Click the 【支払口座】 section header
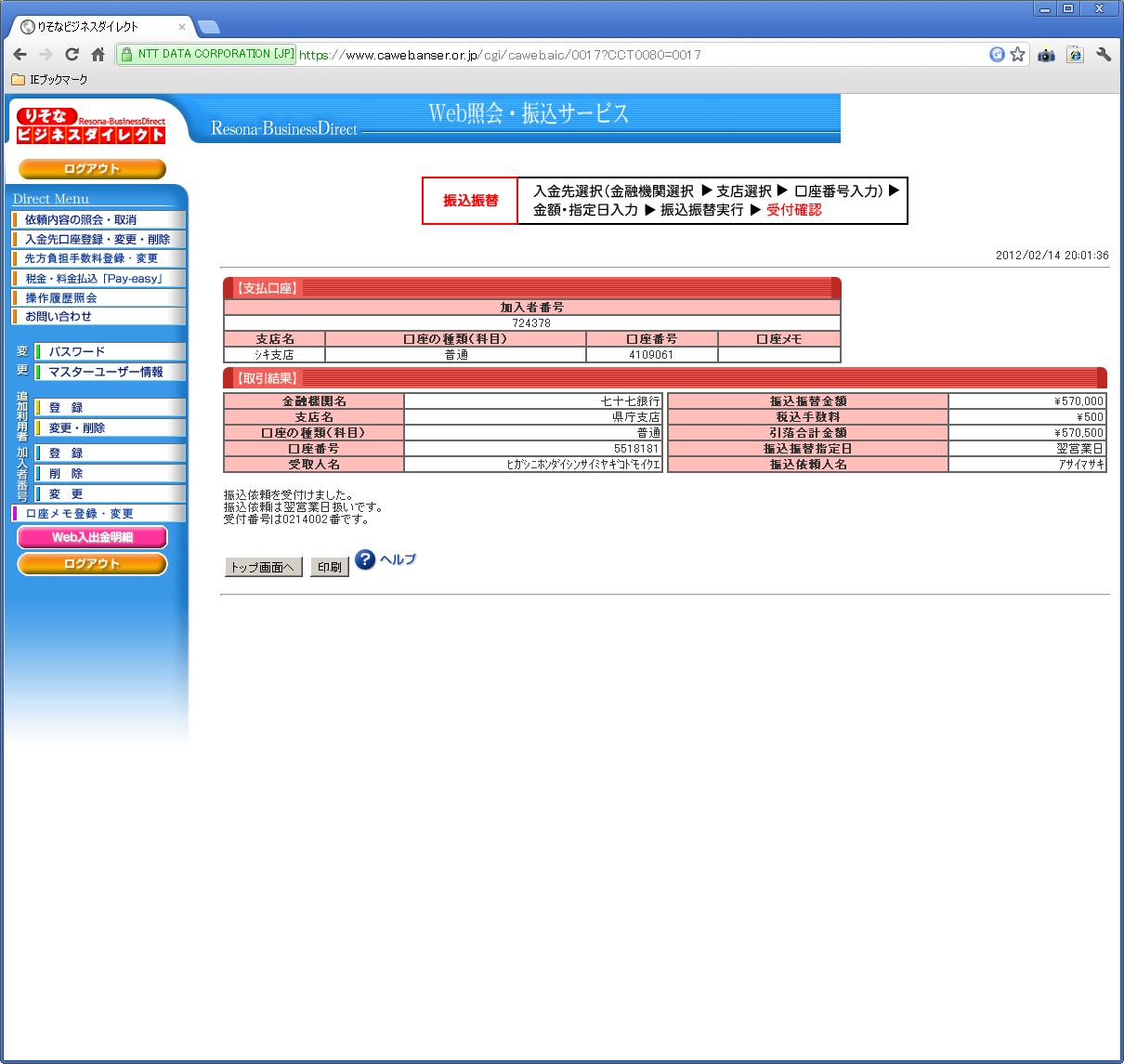The width and height of the screenshot is (1124, 1064). (x=532, y=288)
